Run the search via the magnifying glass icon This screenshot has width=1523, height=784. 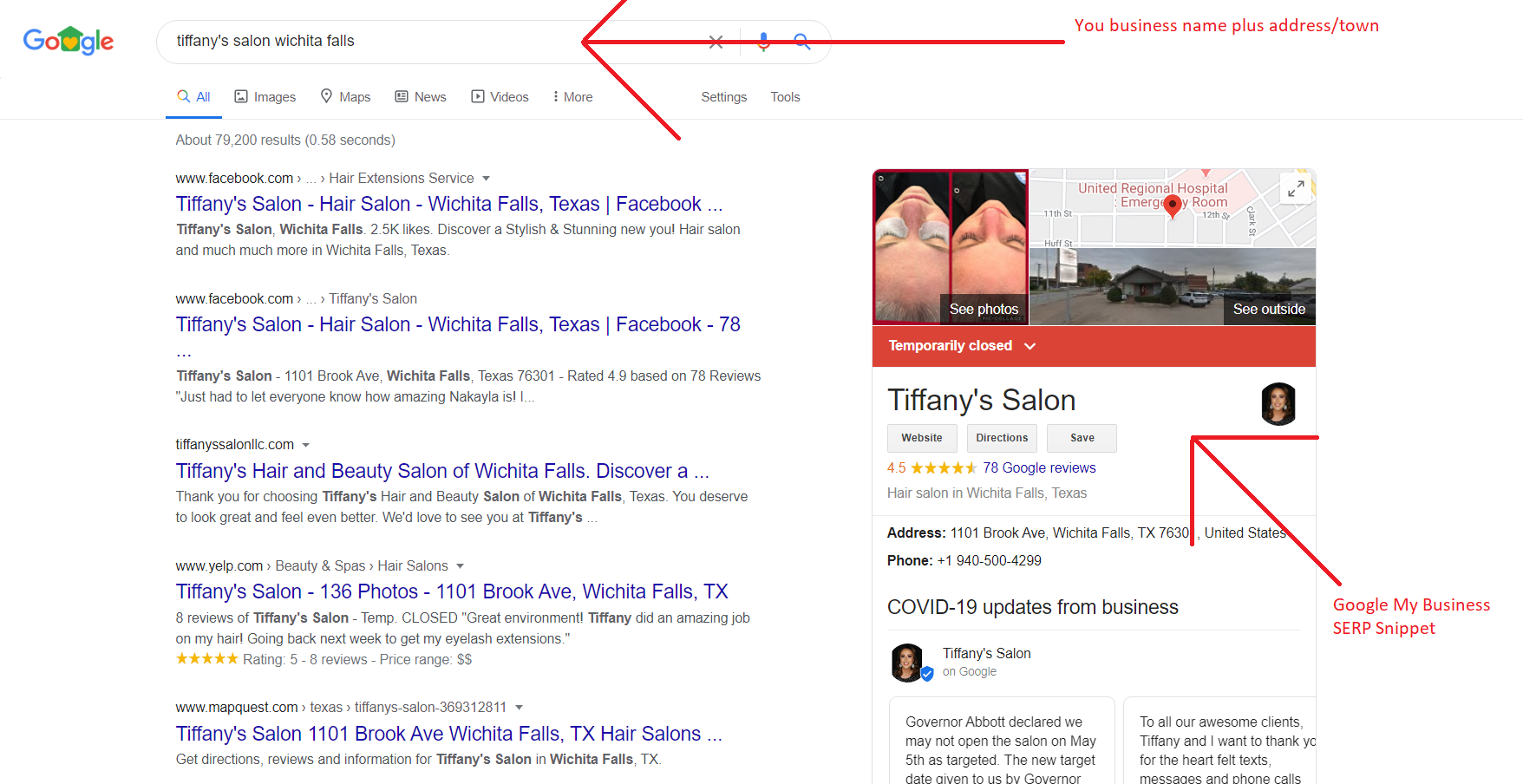pos(801,41)
